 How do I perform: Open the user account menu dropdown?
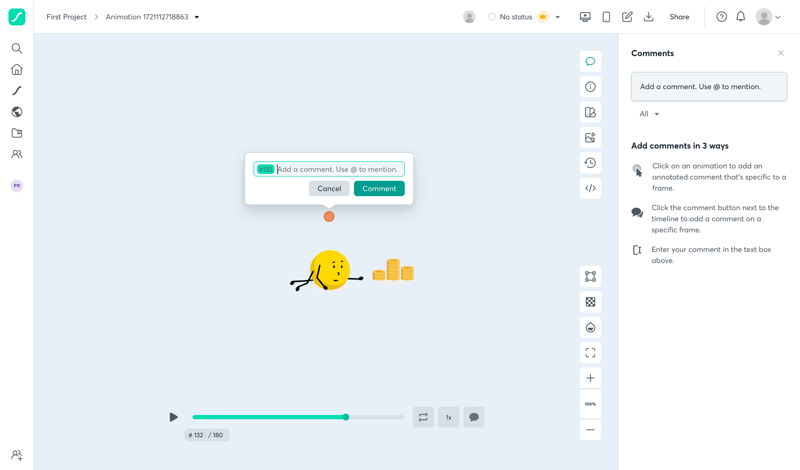point(768,17)
